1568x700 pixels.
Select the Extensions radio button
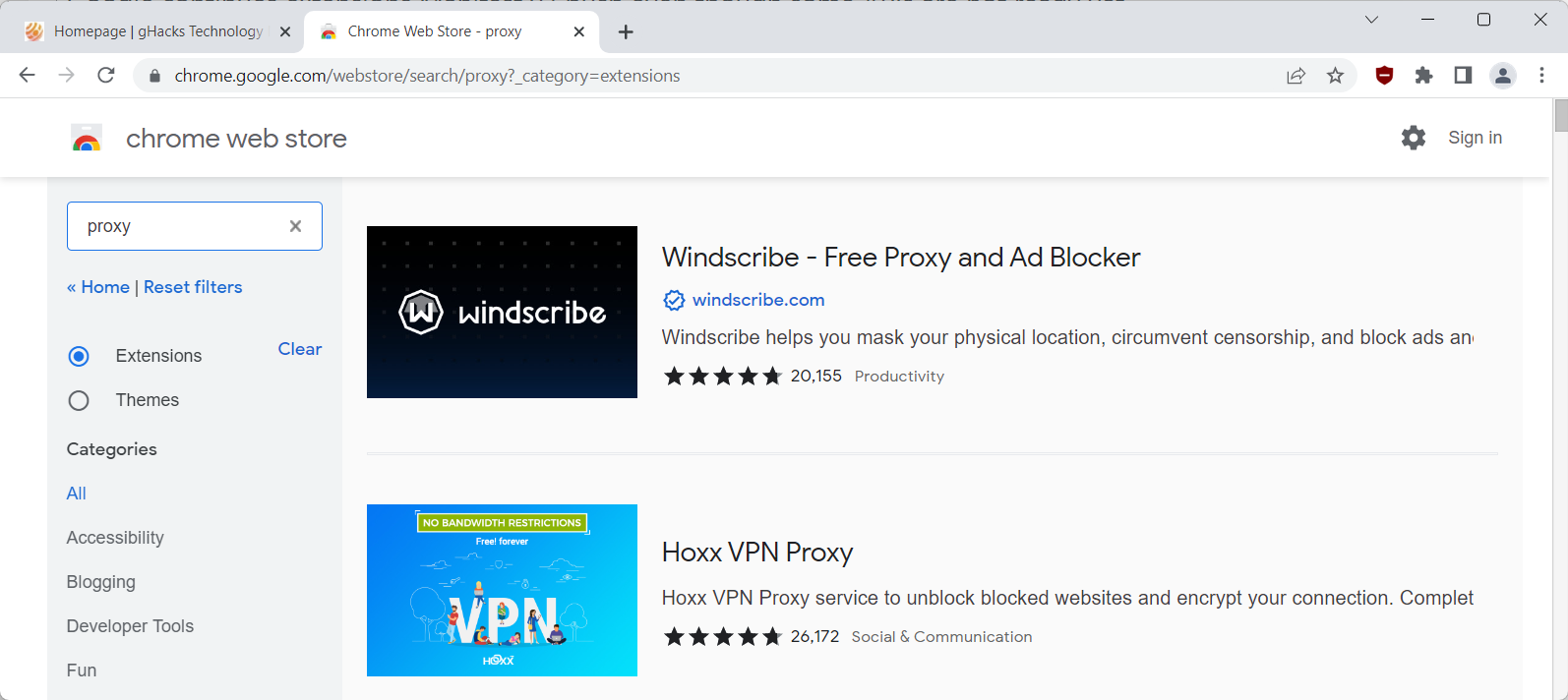79,356
